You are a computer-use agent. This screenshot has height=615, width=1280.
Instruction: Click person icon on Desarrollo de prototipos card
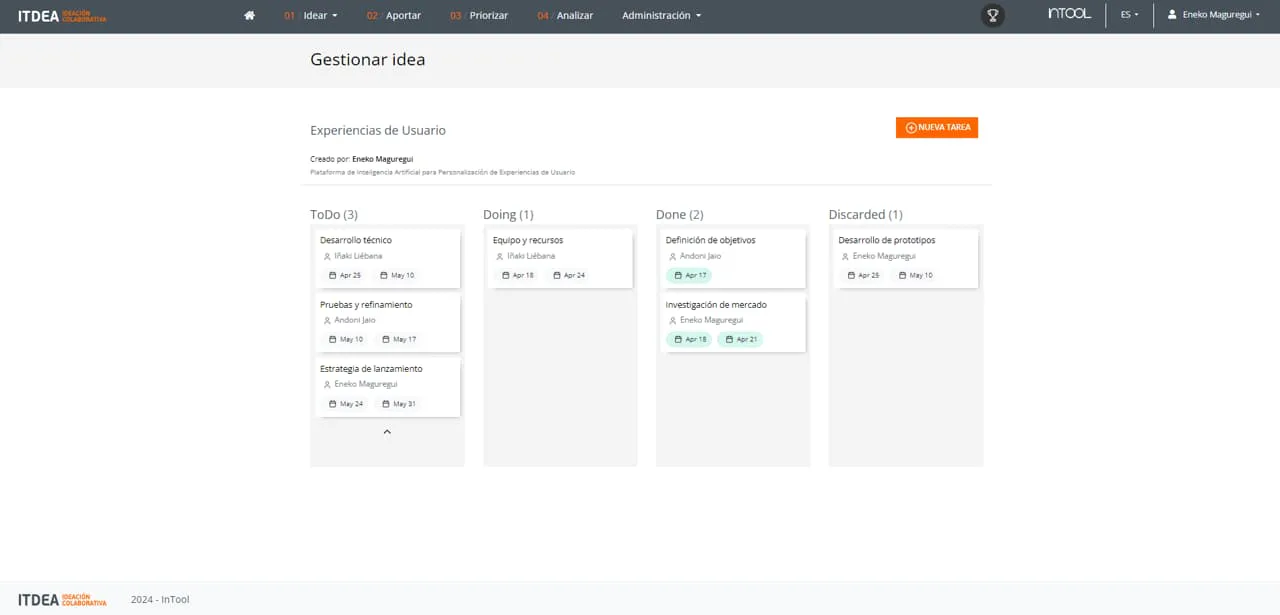pyautogui.click(x=846, y=256)
